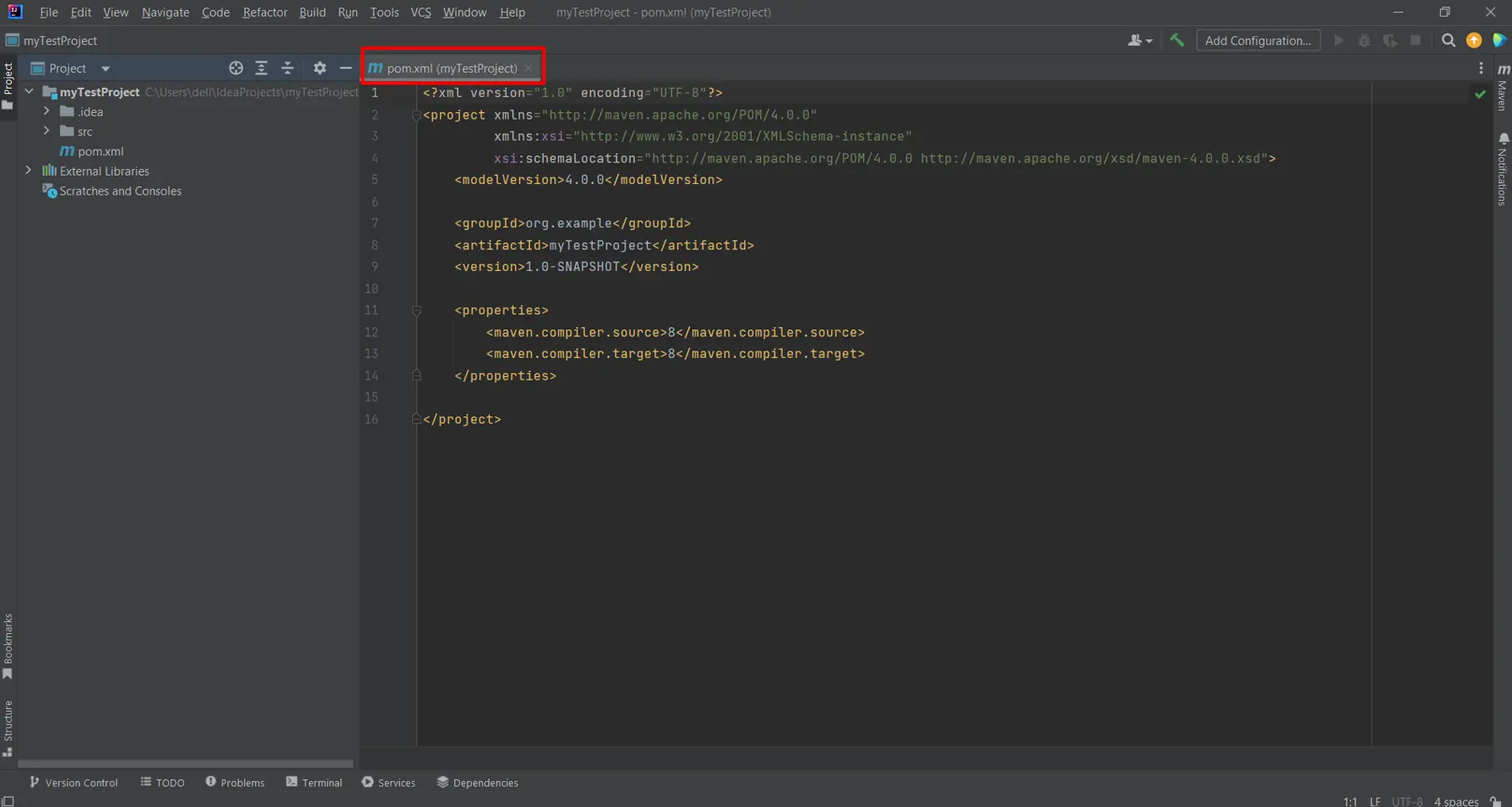Open the Terminal tab

click(x=314, y=783)
